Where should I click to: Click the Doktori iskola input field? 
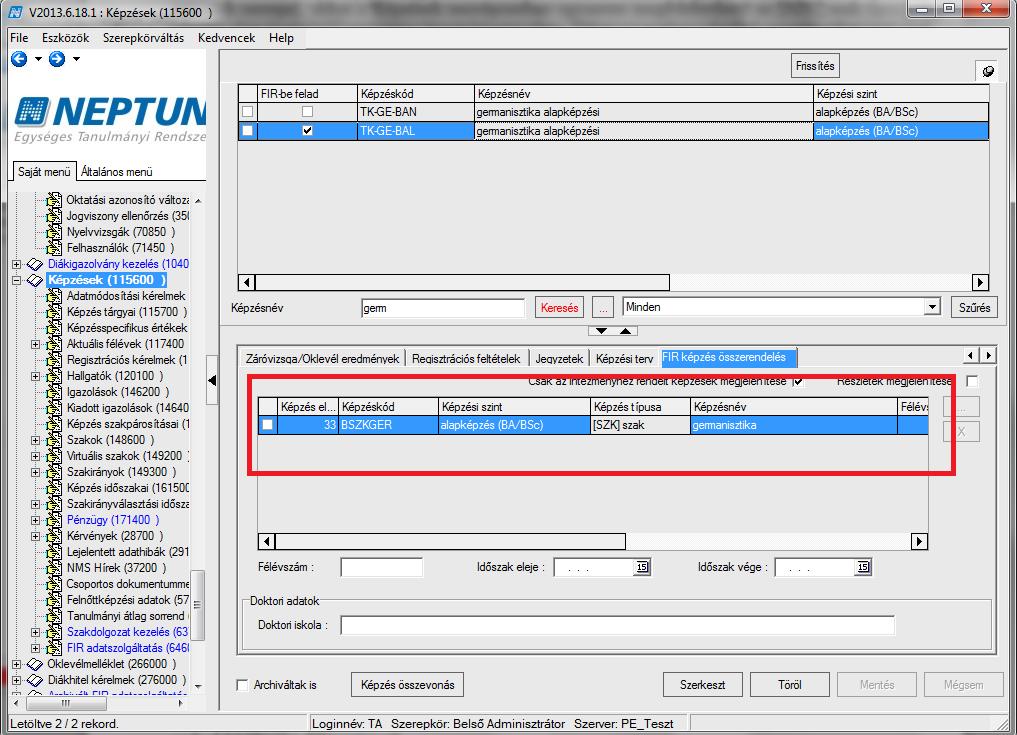(x=617, y=625)
